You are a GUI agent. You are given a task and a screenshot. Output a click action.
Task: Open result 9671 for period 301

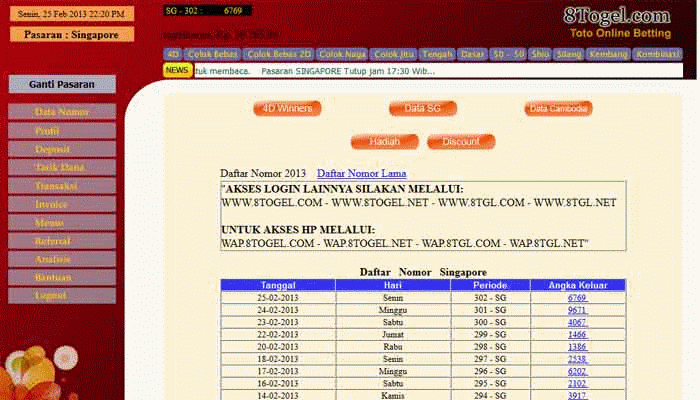click(x=578, y=310)
